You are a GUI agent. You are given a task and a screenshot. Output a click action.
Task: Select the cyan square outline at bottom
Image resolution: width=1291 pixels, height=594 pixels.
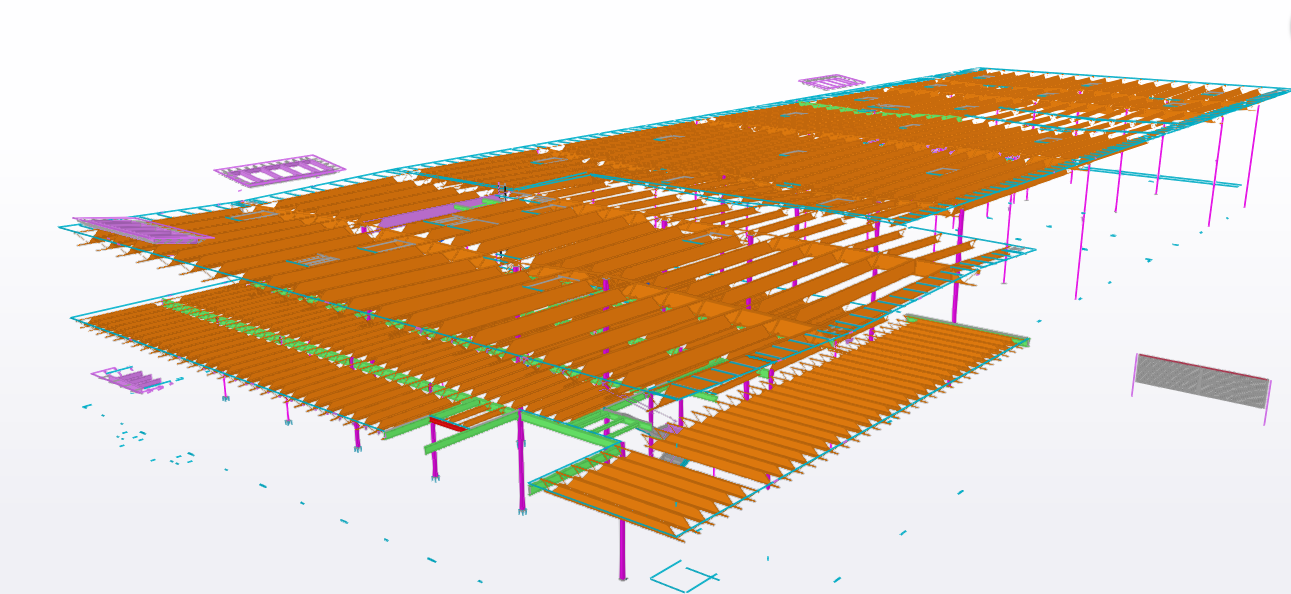click(680, 575)
